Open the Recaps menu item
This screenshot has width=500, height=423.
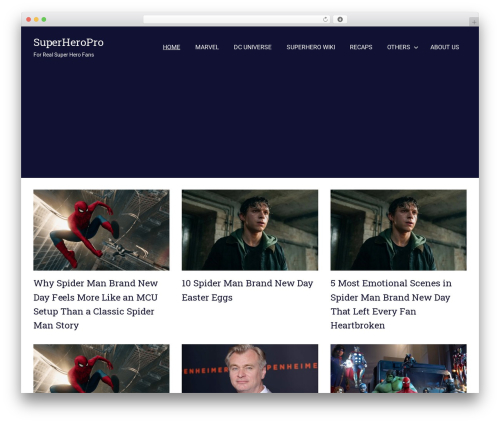pos(361,47)
